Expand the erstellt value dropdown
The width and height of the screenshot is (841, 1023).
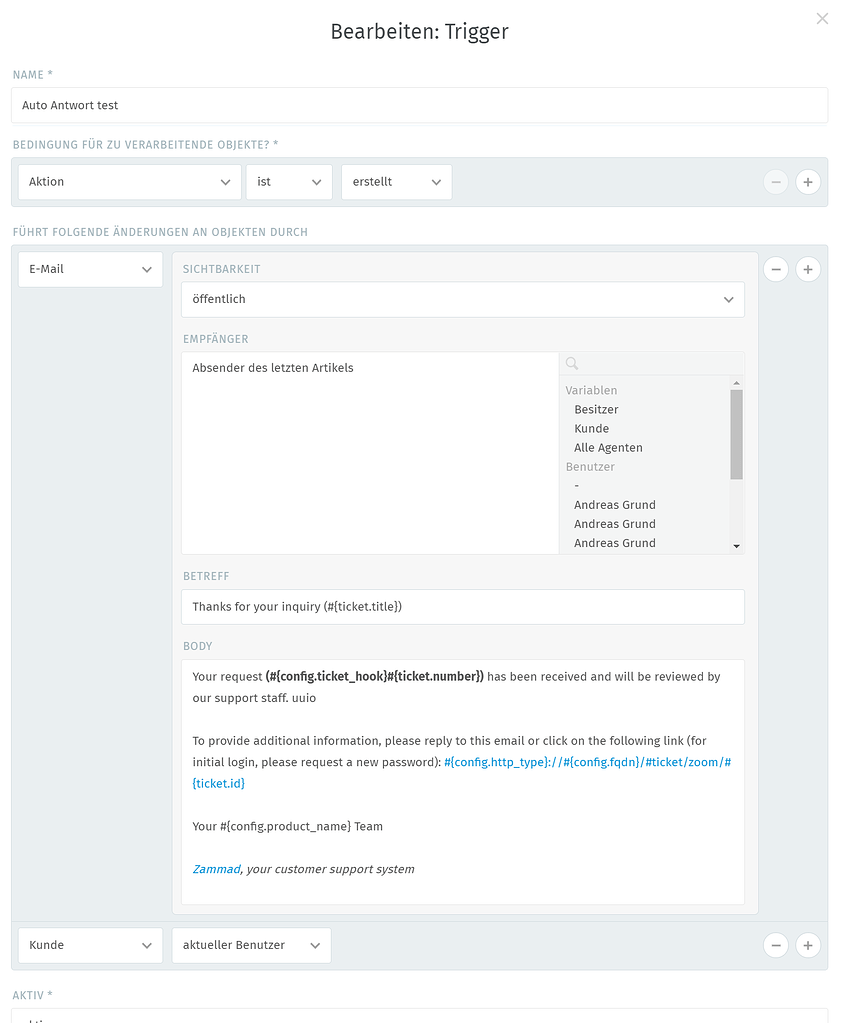pyautogui.click(x=396, y=182)
